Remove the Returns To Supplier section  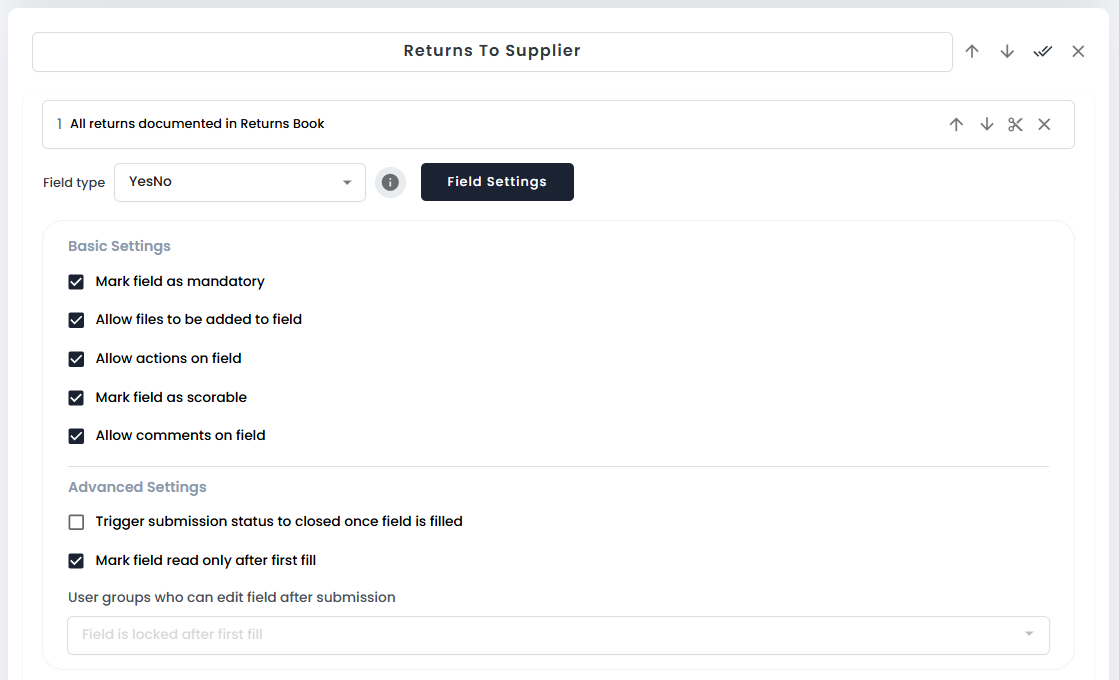pyautogui.click(x=1078, y=51)
